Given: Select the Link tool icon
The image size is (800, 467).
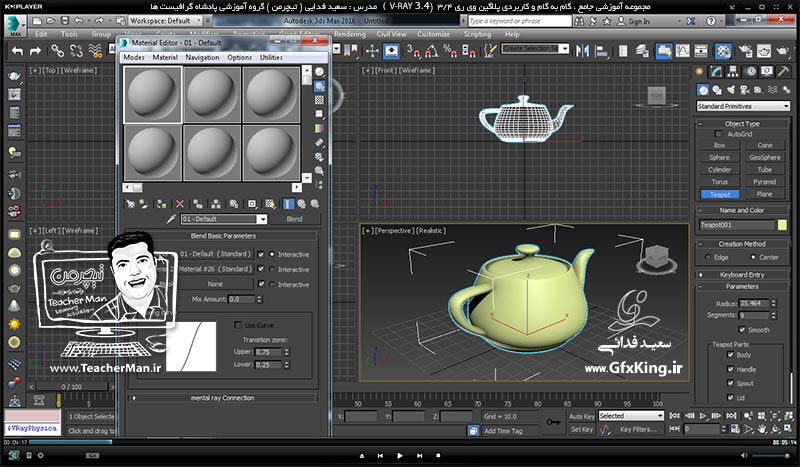Looking at the screenshot, I should pos(58,51).
